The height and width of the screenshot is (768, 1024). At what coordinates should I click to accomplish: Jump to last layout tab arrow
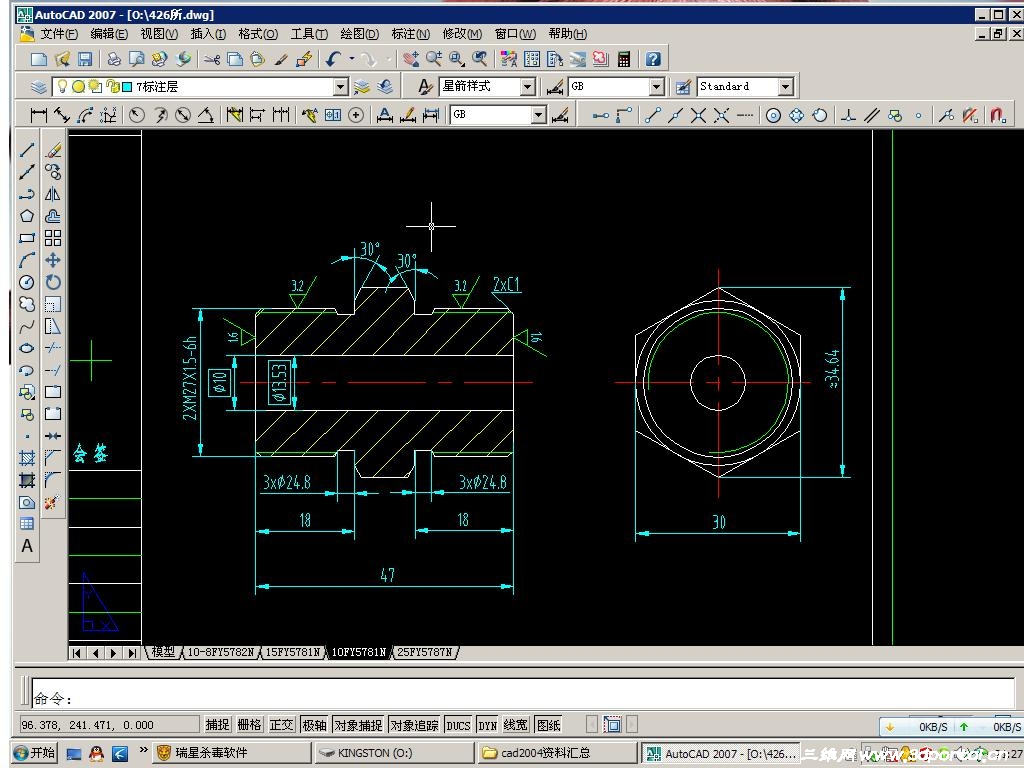pyautogui.click(x=133, y=652)
